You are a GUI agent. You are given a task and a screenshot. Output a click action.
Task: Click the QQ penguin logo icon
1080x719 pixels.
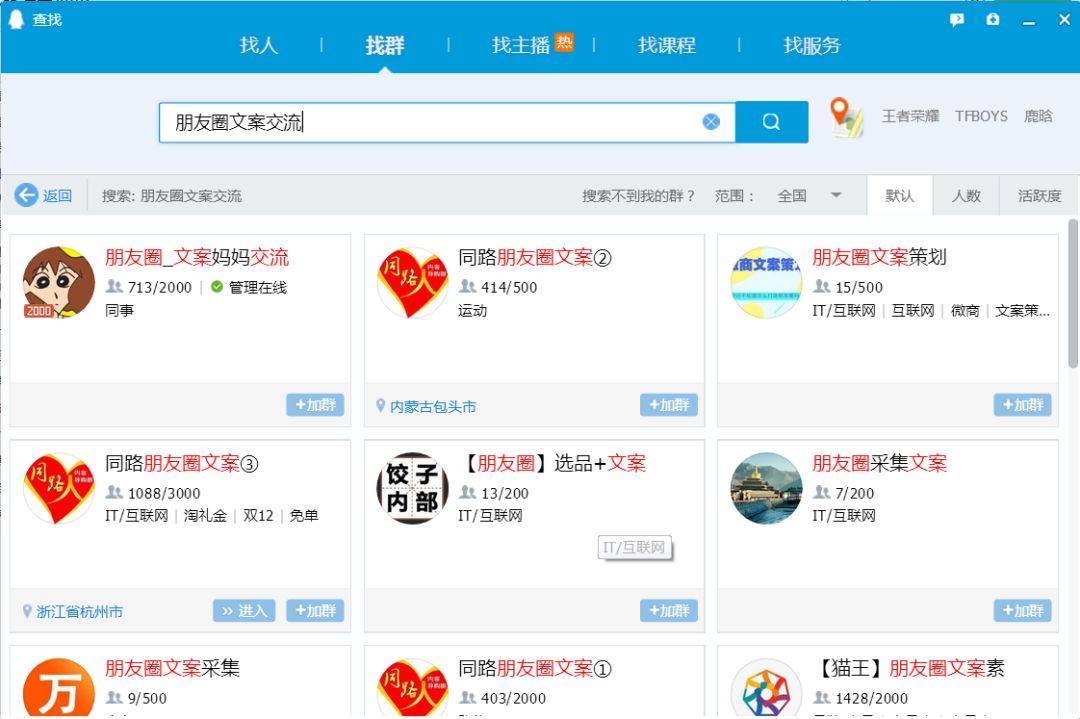(x=16, y=19)
